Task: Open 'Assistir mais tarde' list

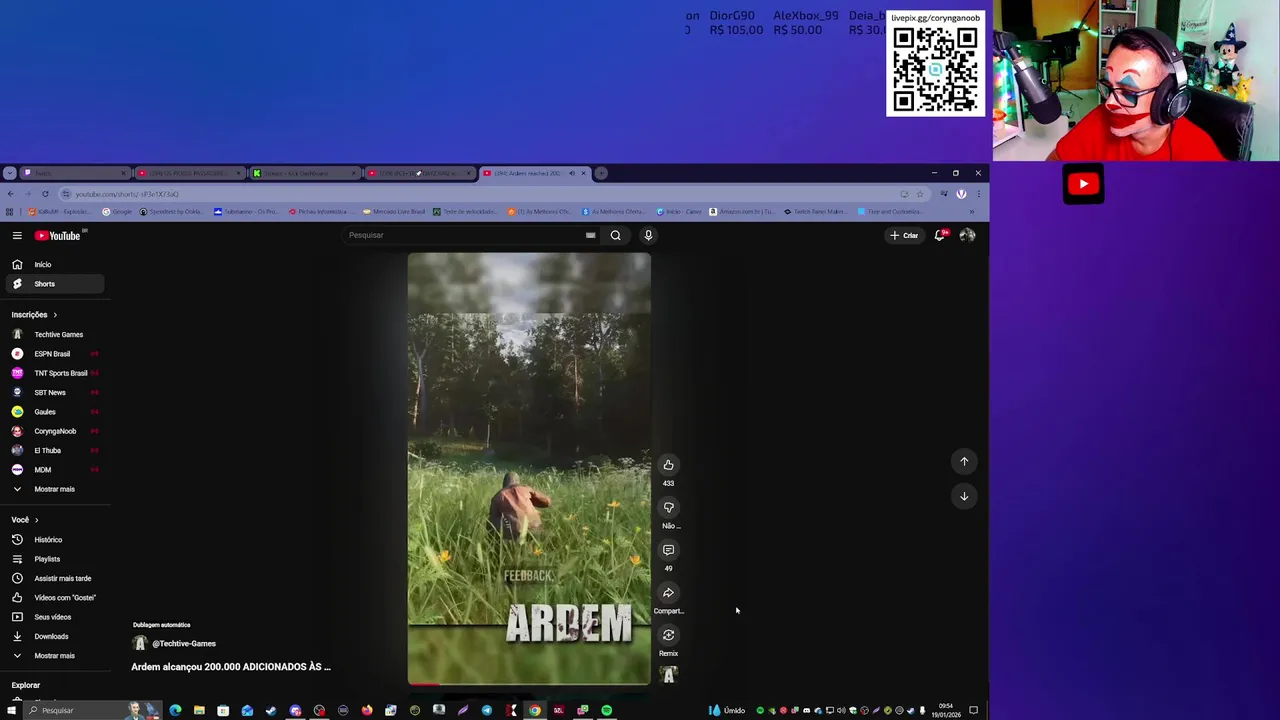Action: pyautogui.click(x=55, y=578)
